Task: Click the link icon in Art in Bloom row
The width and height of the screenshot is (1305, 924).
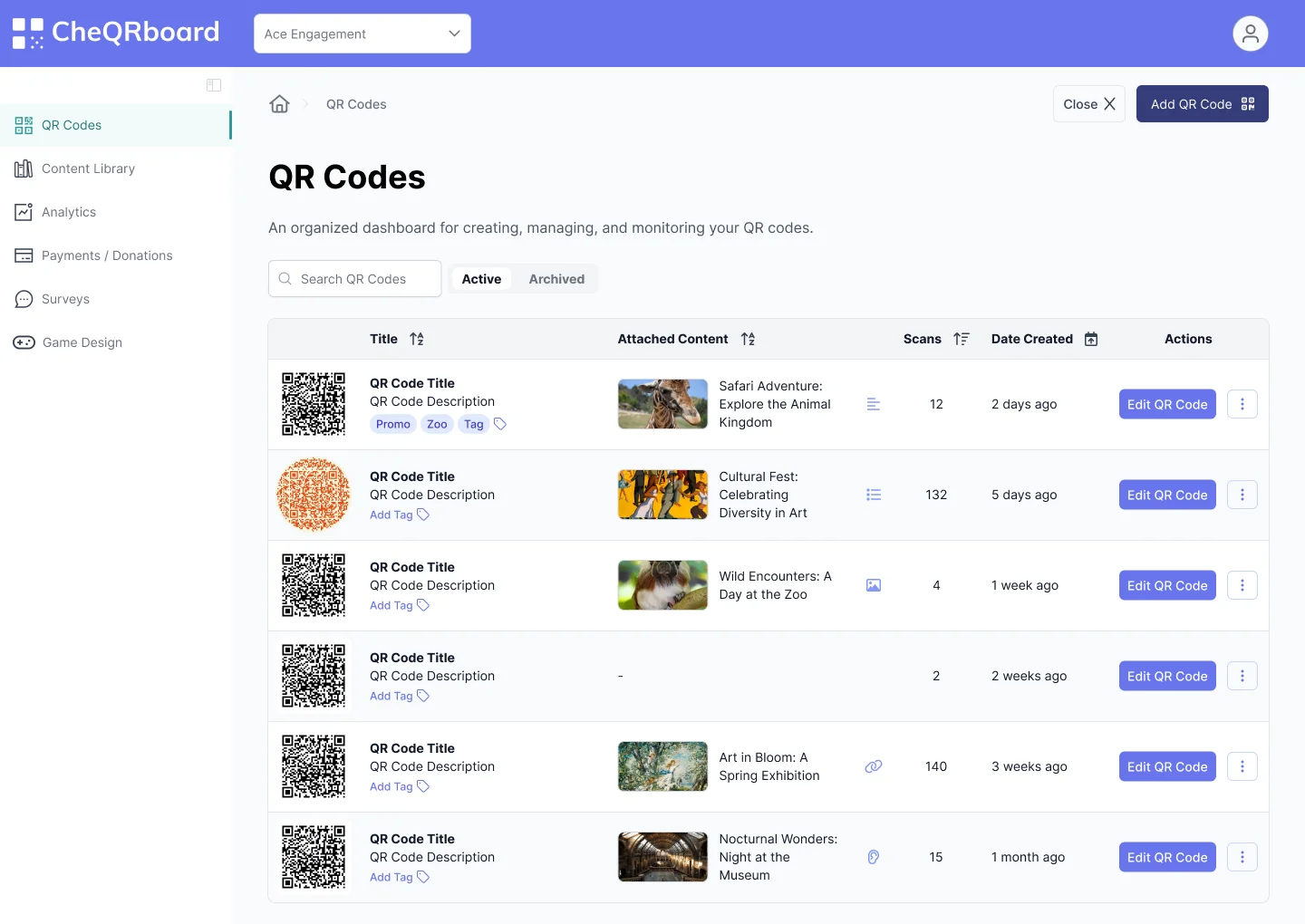Action: 874,766
